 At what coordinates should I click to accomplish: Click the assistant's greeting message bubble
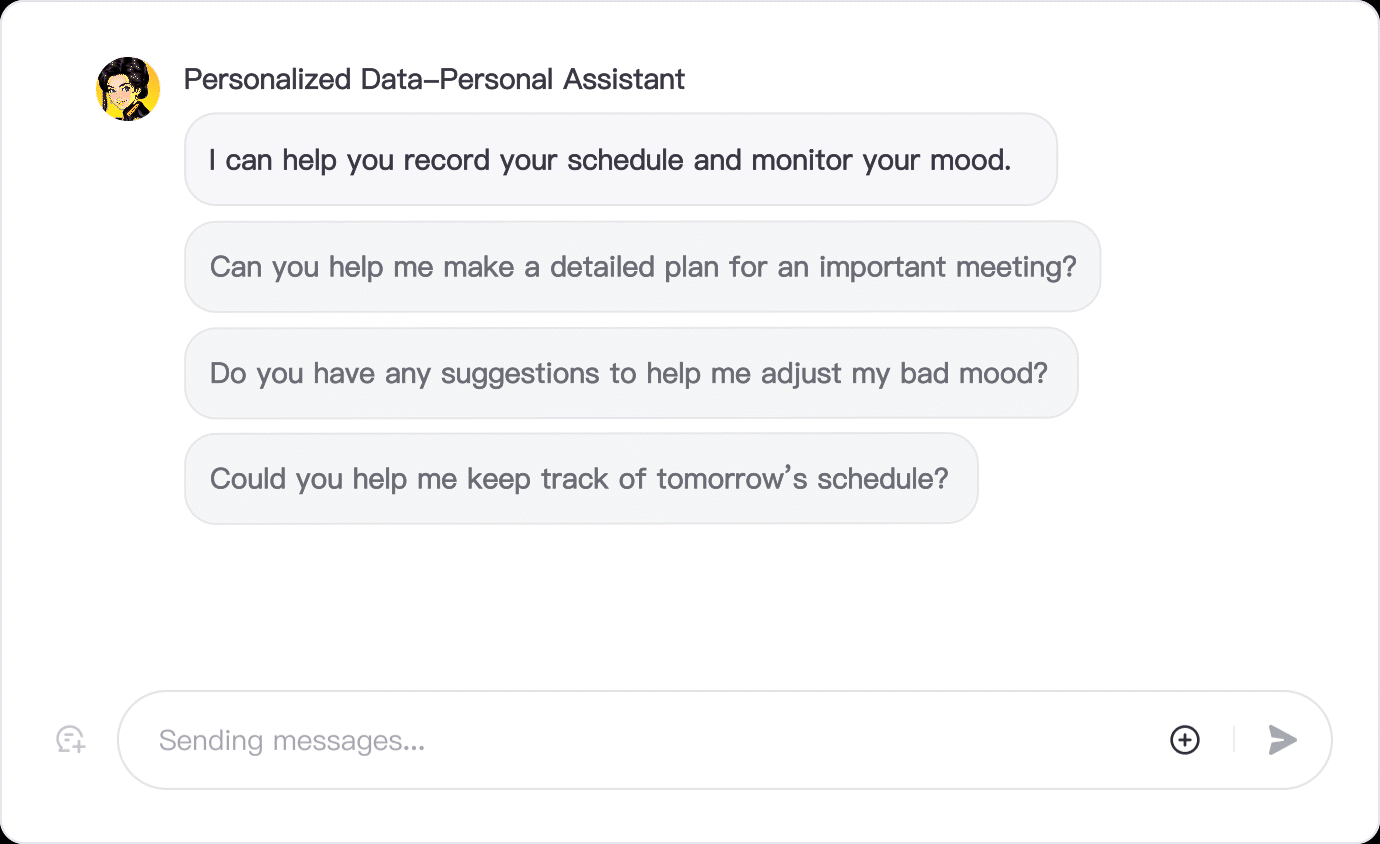coord(620,160)
